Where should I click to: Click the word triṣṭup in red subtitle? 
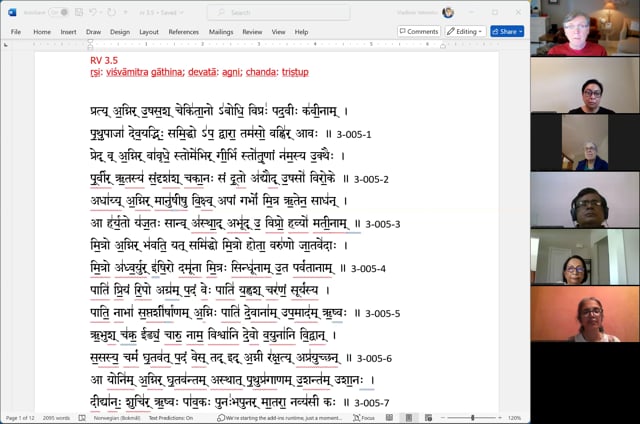(295, 72)
